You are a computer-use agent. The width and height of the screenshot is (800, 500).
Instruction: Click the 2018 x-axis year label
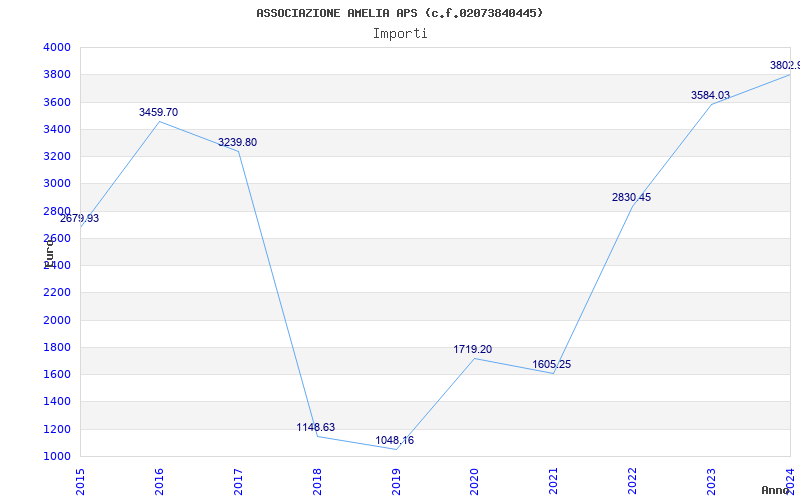coord(317,481)
